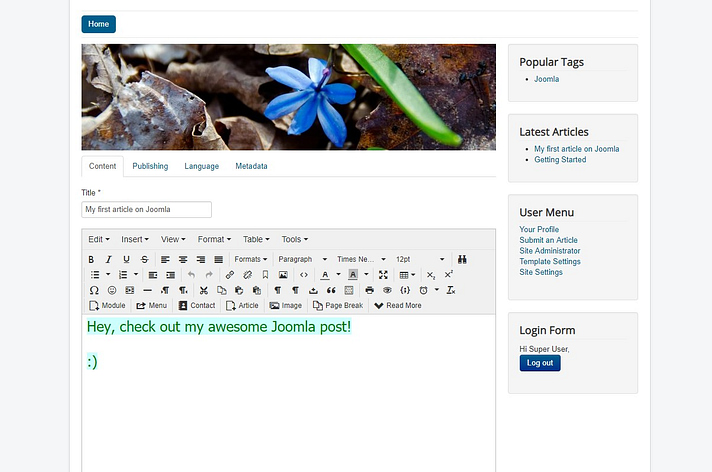This screenshot has width=712, height=472.
Task: Insert an emoticon using the smiley icon
Action: coord(112,290)
